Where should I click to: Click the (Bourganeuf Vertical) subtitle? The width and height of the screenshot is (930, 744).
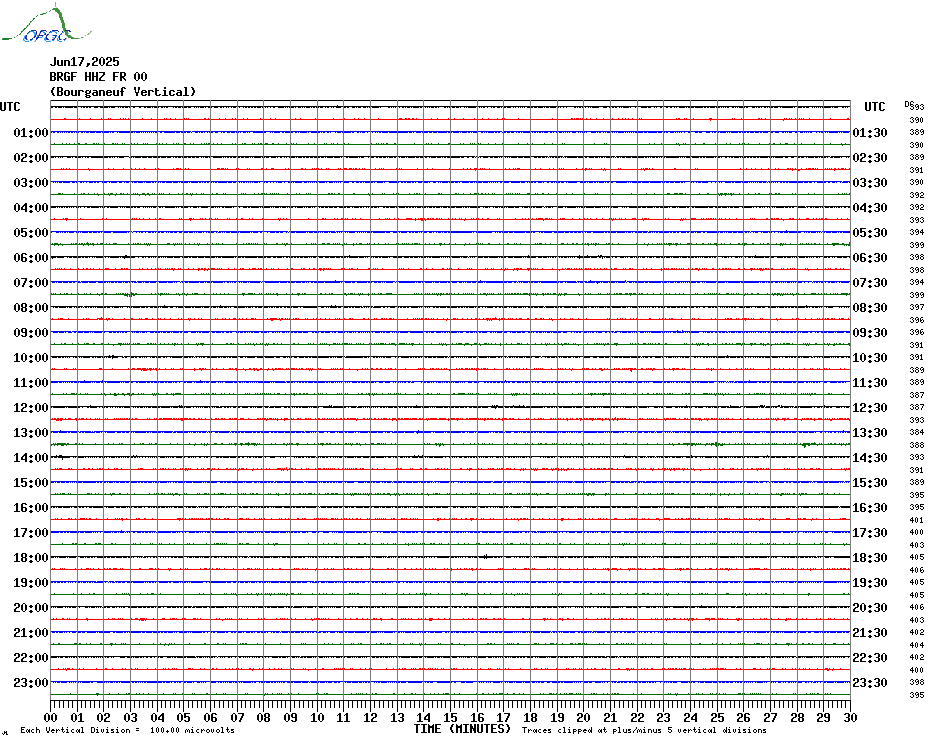[122, 92]
